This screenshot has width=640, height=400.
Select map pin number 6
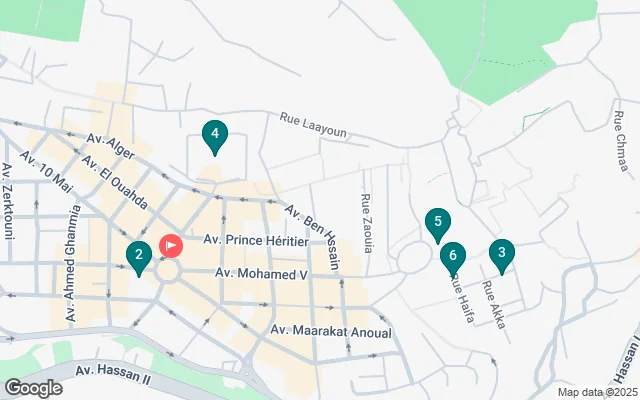coord(453,259)
